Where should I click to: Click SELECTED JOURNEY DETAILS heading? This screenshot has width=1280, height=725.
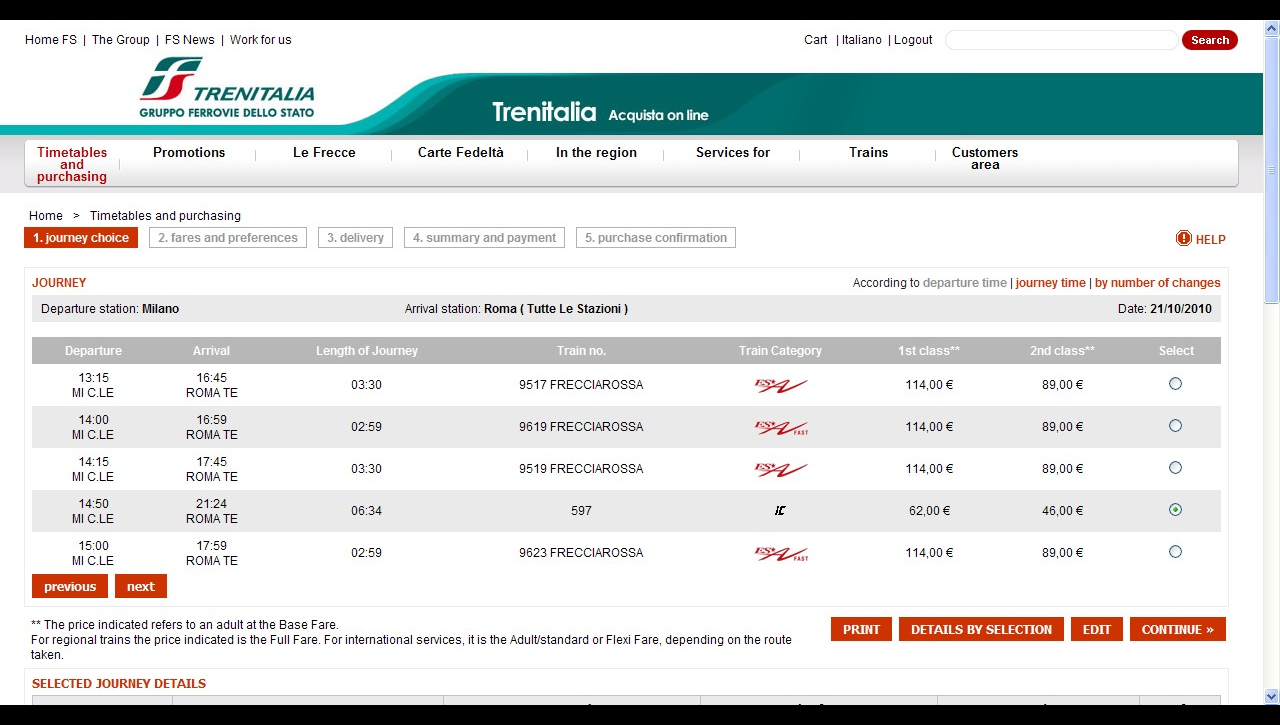(119, 684)
